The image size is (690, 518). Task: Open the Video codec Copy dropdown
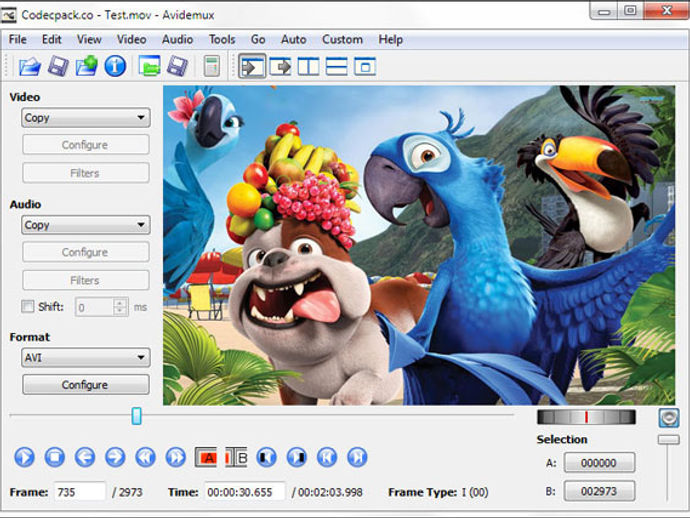tap(86, 118)
